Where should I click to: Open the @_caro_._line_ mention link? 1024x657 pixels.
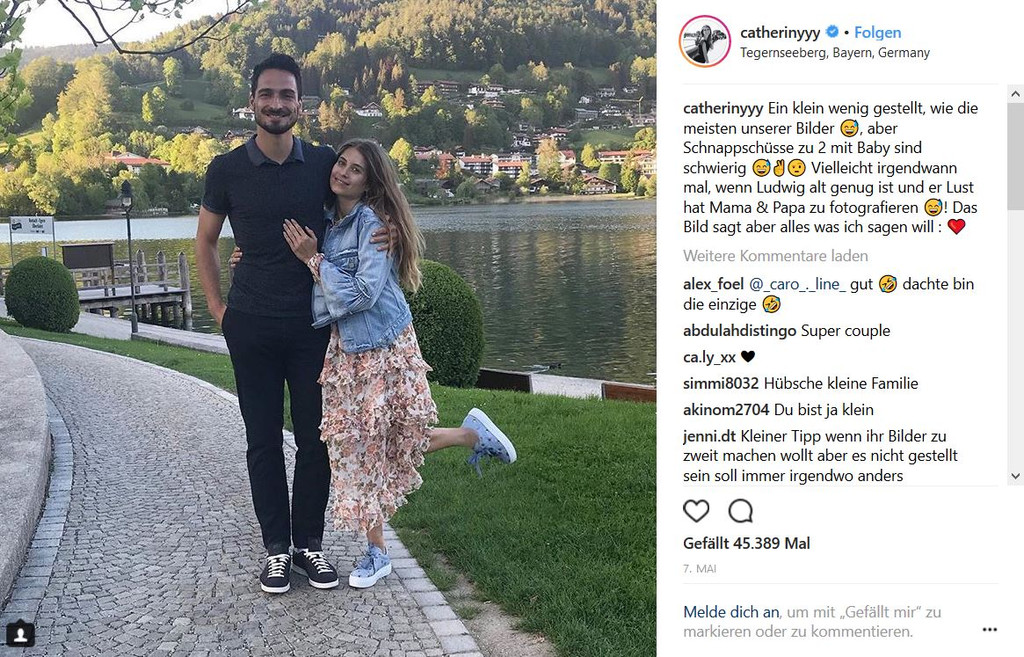797,284
